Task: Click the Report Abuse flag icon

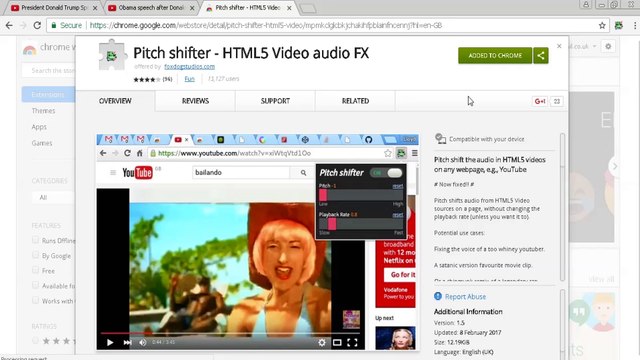Action: [438, 296]
